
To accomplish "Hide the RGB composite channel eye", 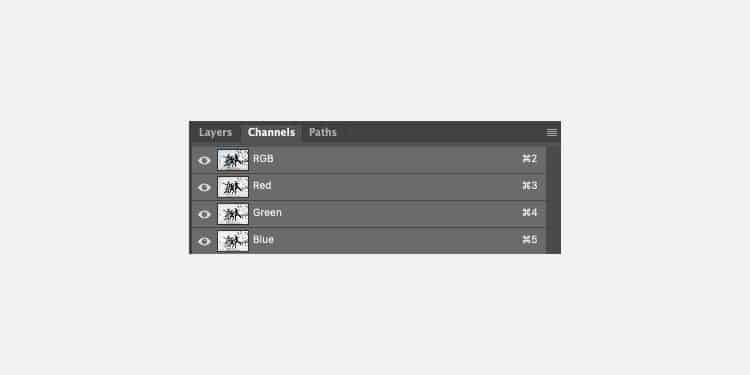I will coord(204,161).
